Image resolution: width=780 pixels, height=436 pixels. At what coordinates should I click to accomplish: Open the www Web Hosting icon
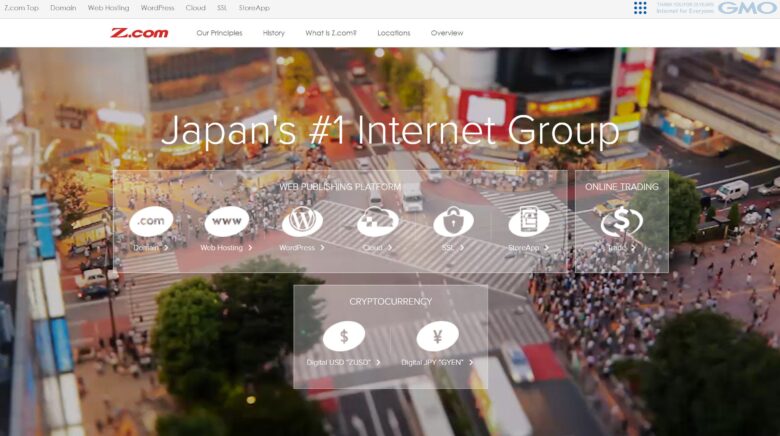227,221
